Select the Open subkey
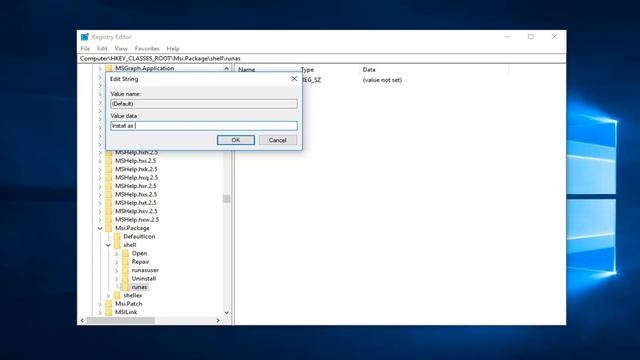Screen dimensions: 640x360 (139, 253)
